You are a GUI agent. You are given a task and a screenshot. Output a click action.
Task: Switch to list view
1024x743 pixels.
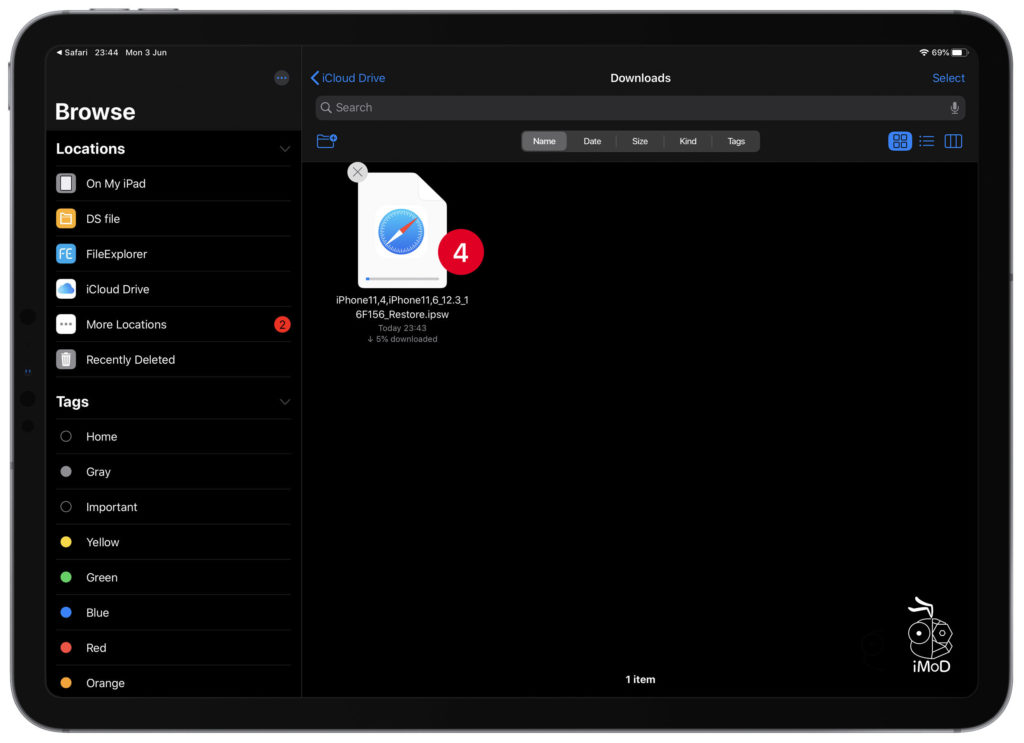coord(926,141)
